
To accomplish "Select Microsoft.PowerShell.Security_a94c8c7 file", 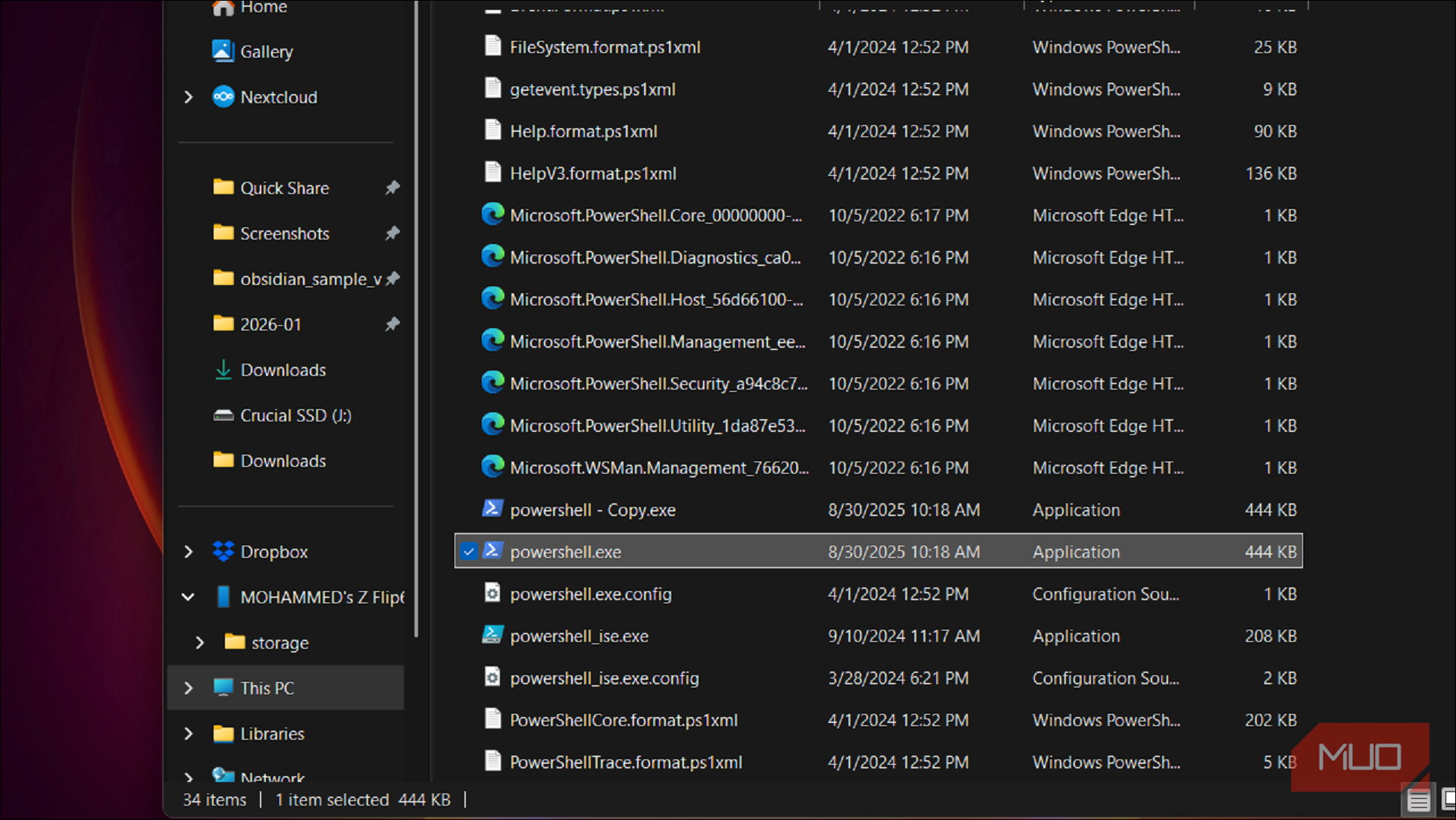I will pyautogui.click(x=878, y=383).
